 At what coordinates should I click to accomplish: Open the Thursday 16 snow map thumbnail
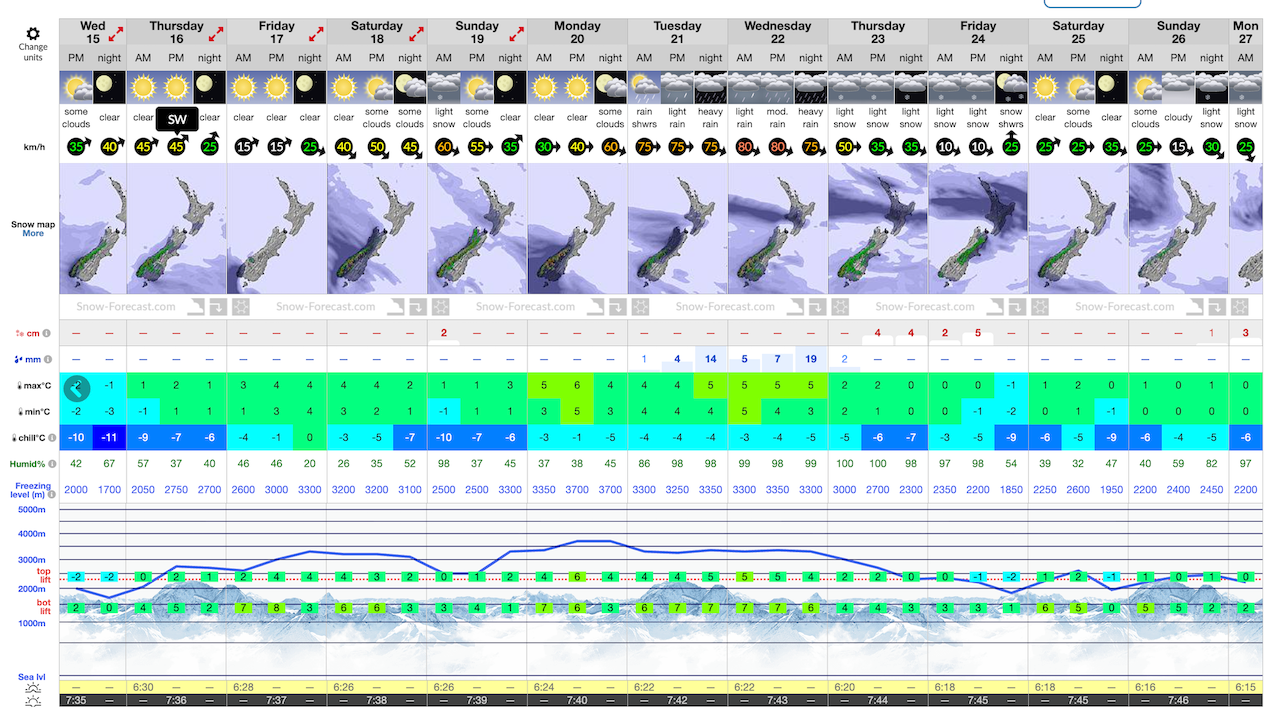177,229
